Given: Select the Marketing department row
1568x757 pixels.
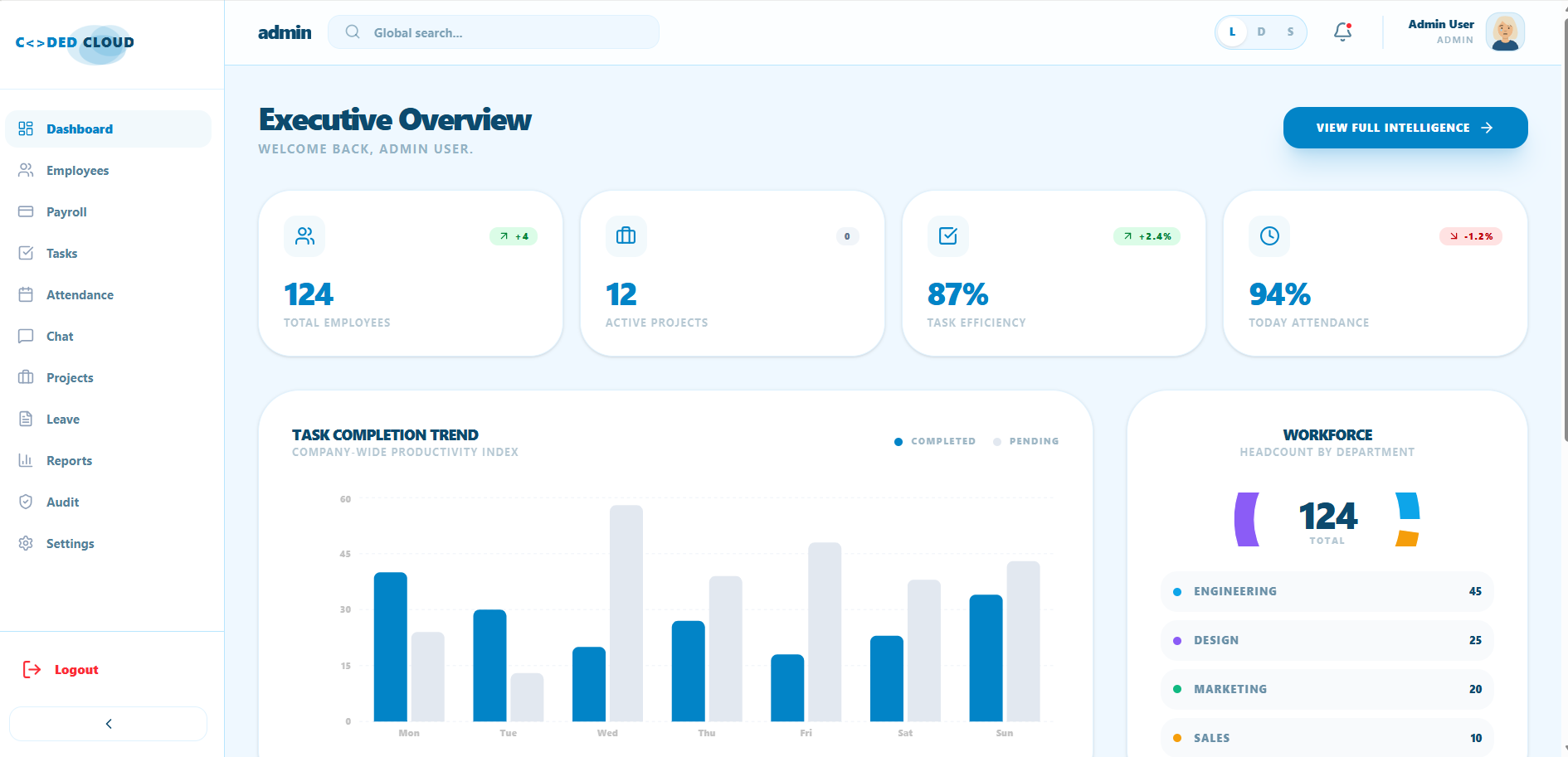Looking at the screenshot, I should pos(1327,689).
